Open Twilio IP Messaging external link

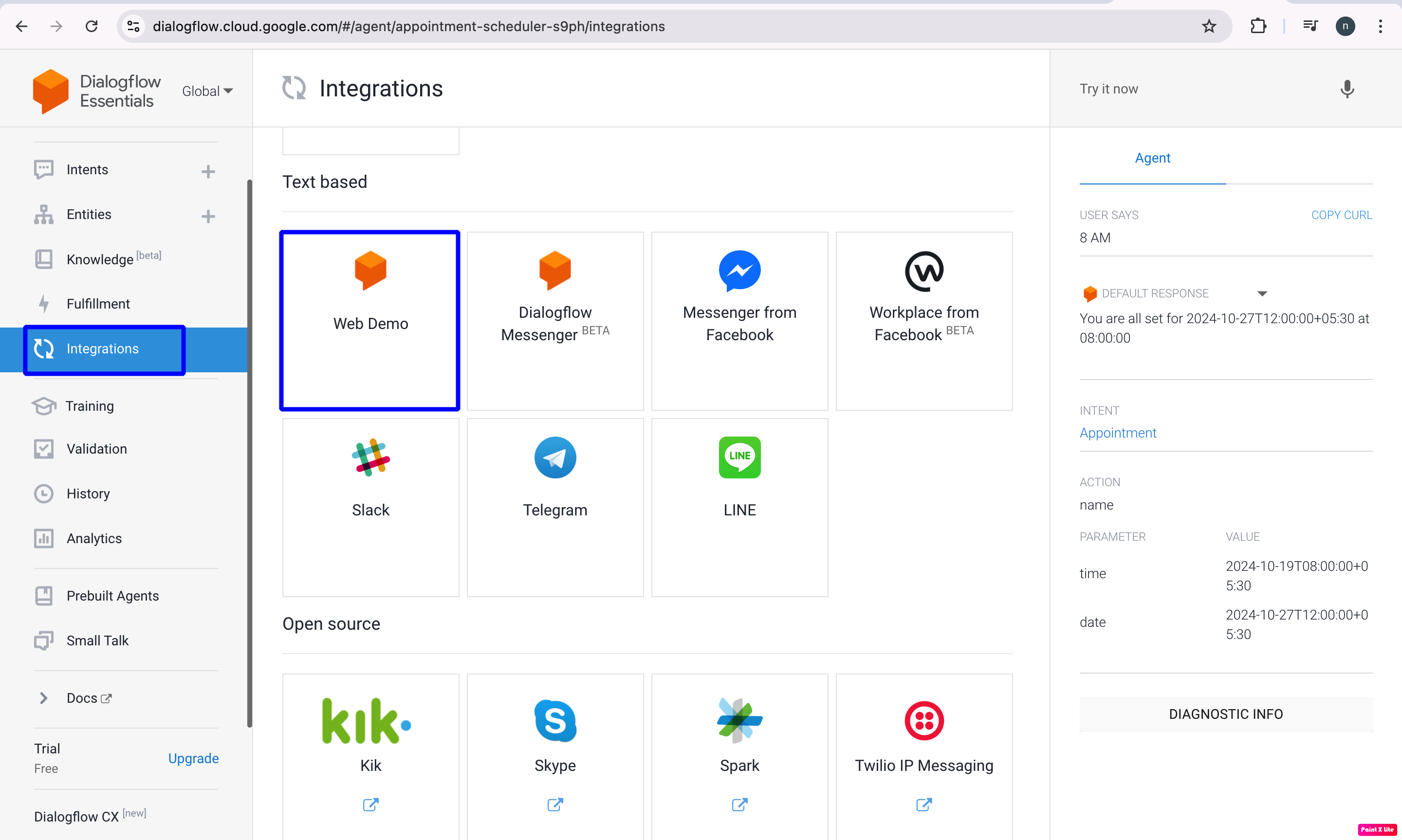pos(924,804)
